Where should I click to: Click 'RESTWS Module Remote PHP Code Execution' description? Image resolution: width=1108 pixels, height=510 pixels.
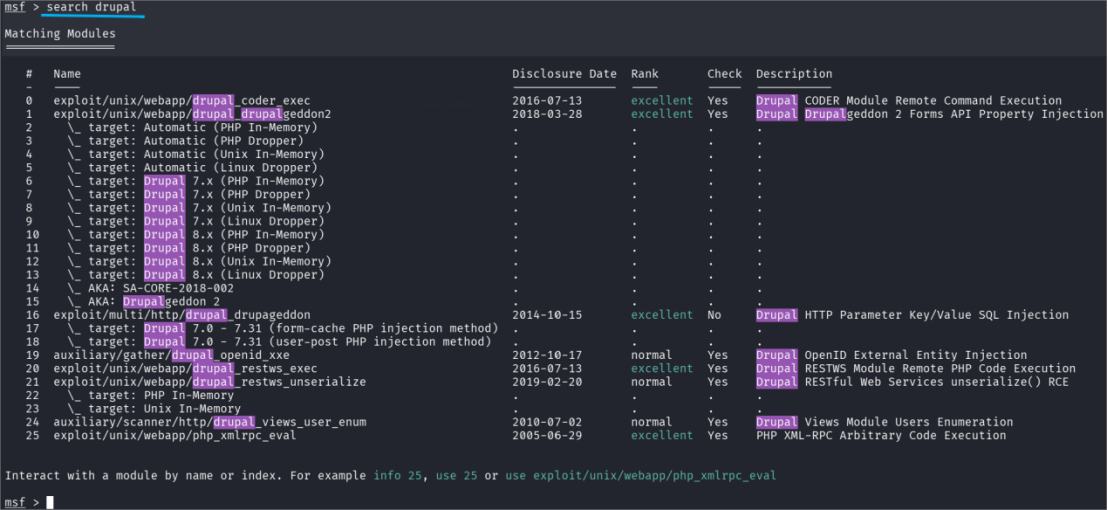click(x=941, y=369)
